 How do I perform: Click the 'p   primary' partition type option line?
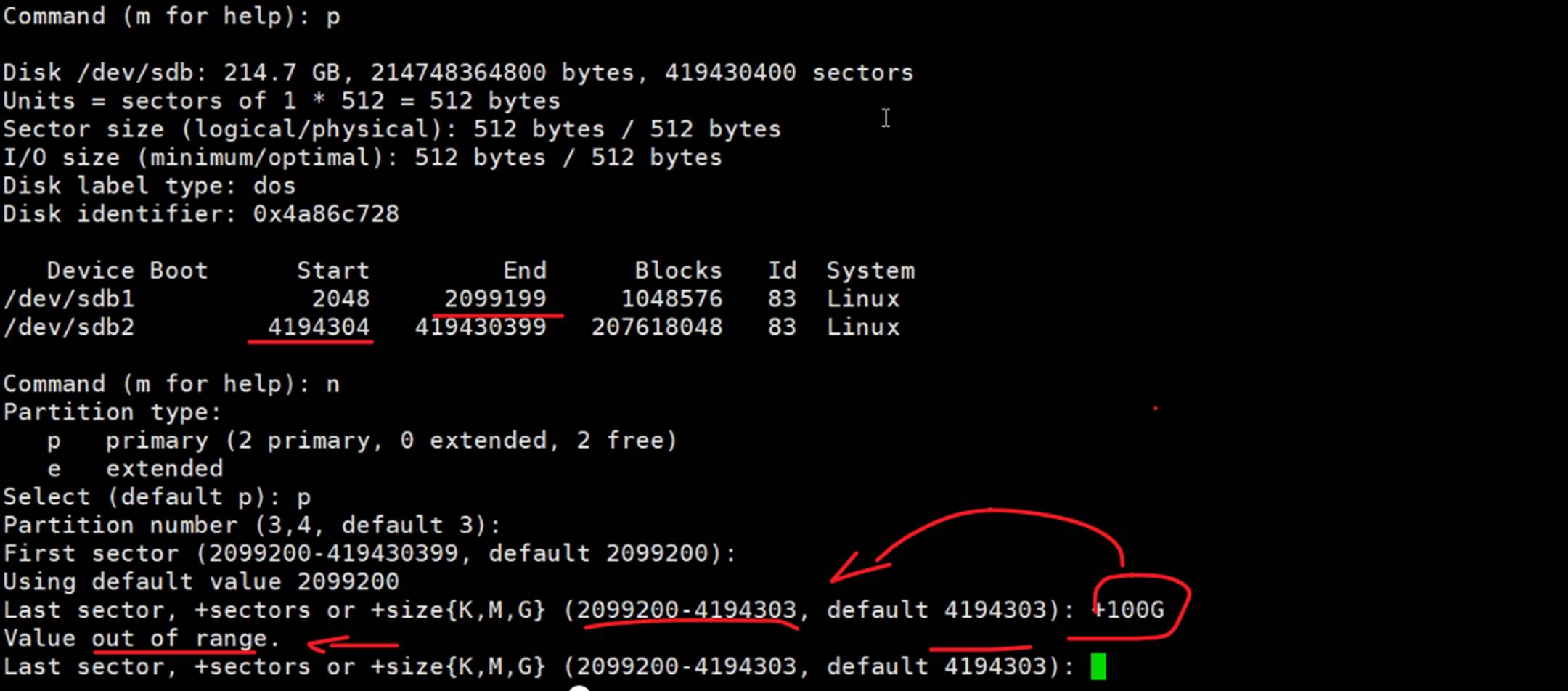[x=362, y=441]
